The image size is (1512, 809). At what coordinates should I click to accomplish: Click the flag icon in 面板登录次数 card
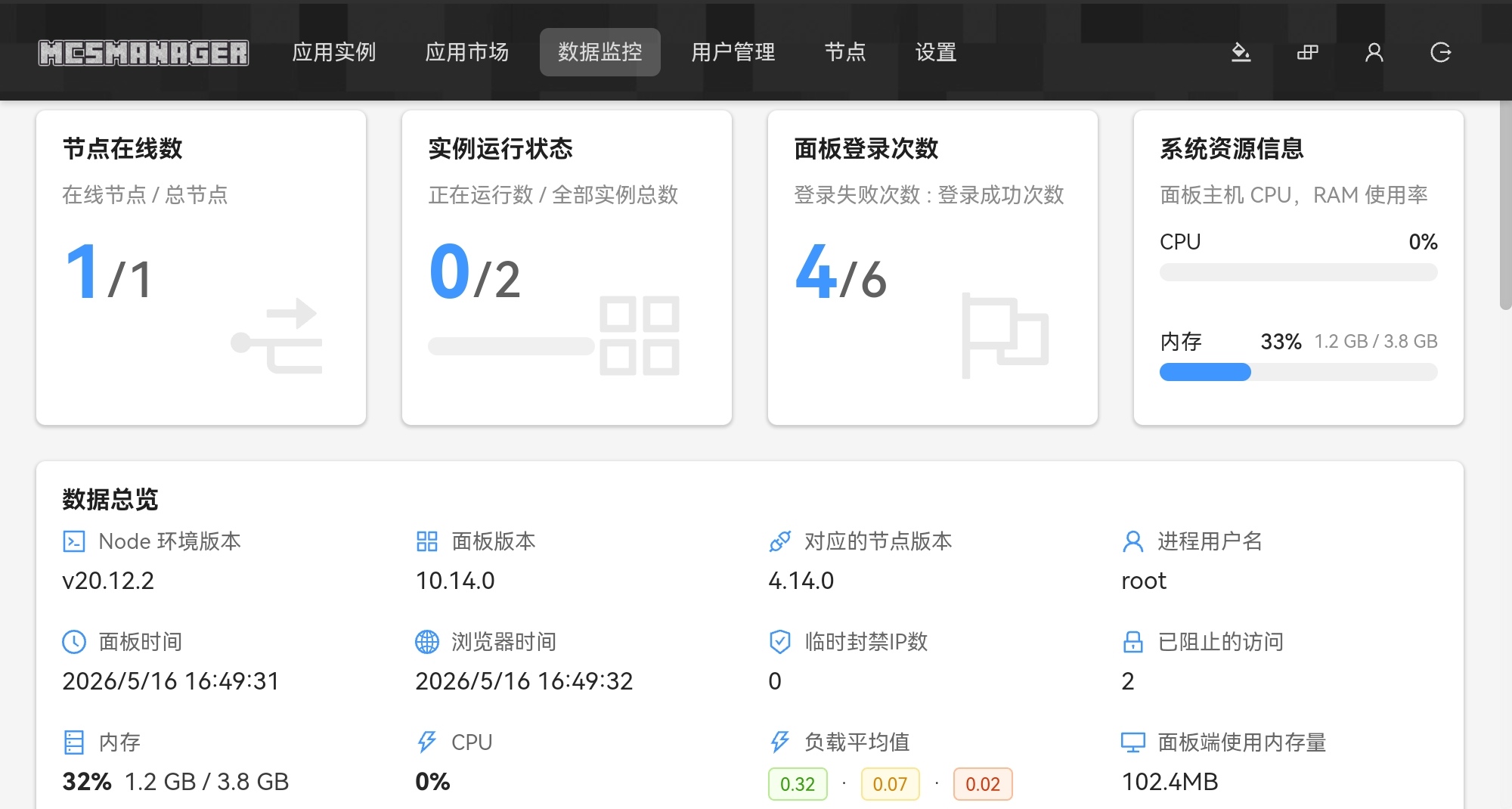click(1005, 336)
